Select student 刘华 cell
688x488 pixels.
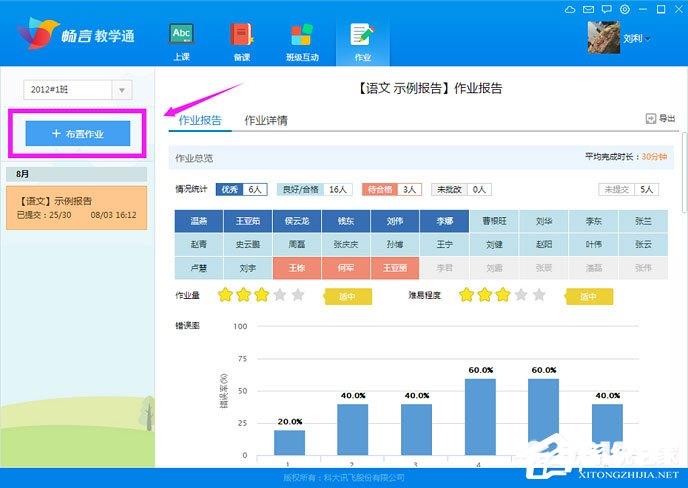coord(544,221)
